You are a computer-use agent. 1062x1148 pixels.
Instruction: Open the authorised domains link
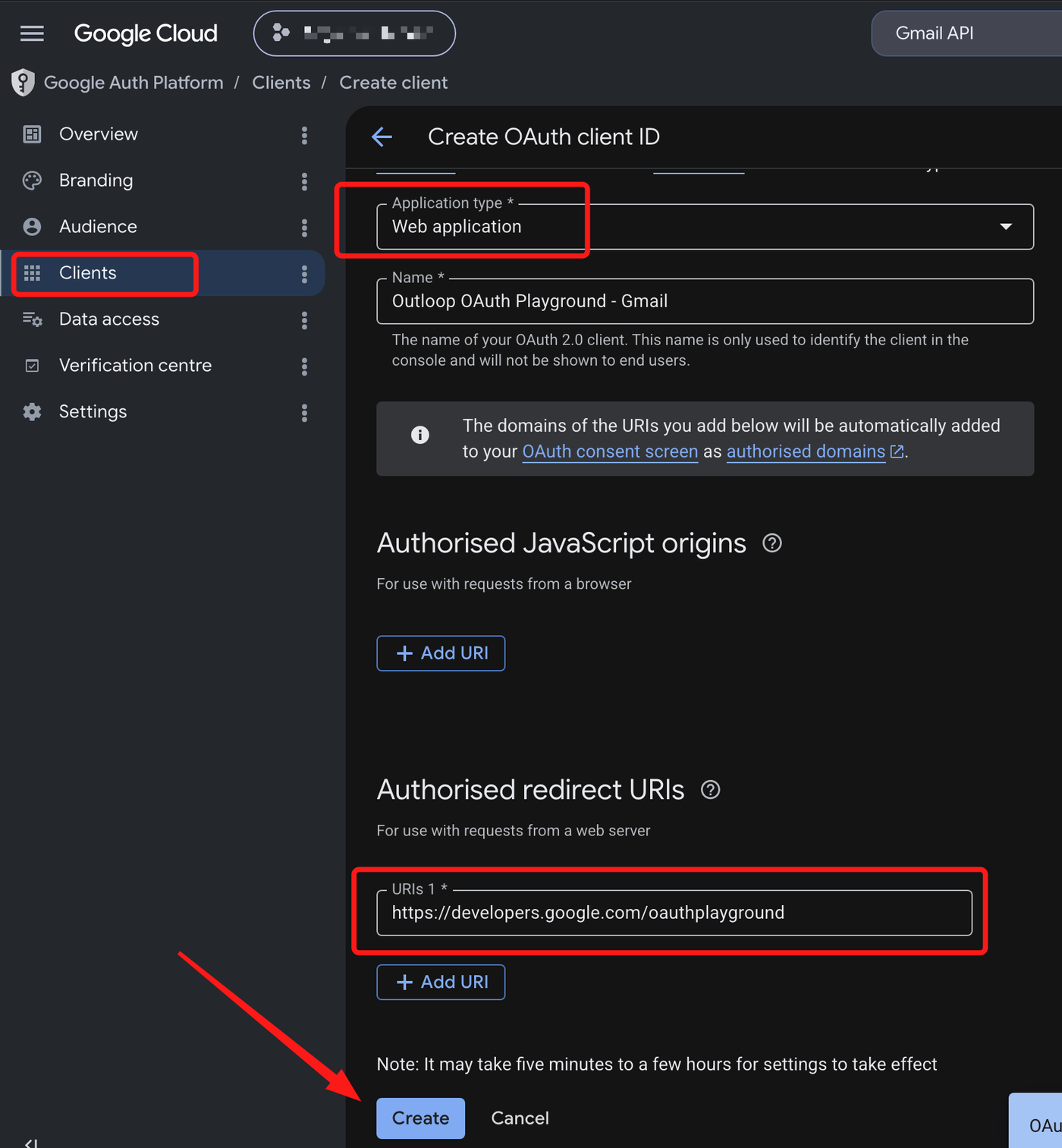point(806,451)
